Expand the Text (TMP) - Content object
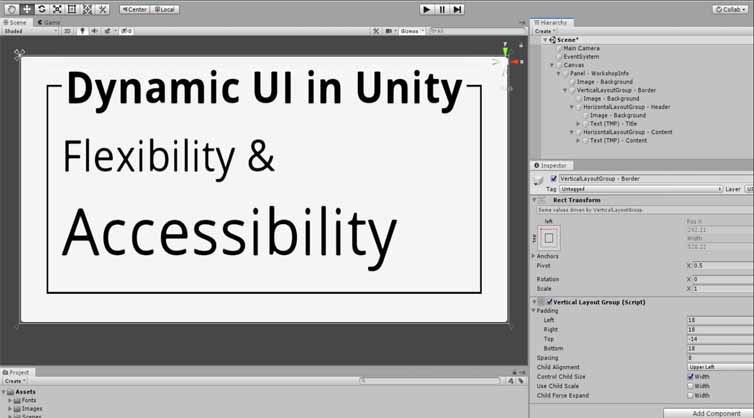 click(578, 140)
